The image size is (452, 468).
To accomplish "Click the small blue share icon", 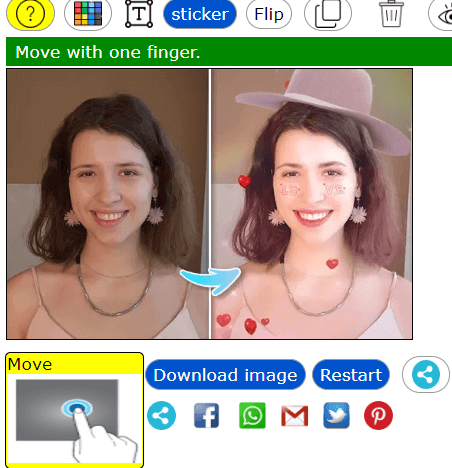I will 161,415.
